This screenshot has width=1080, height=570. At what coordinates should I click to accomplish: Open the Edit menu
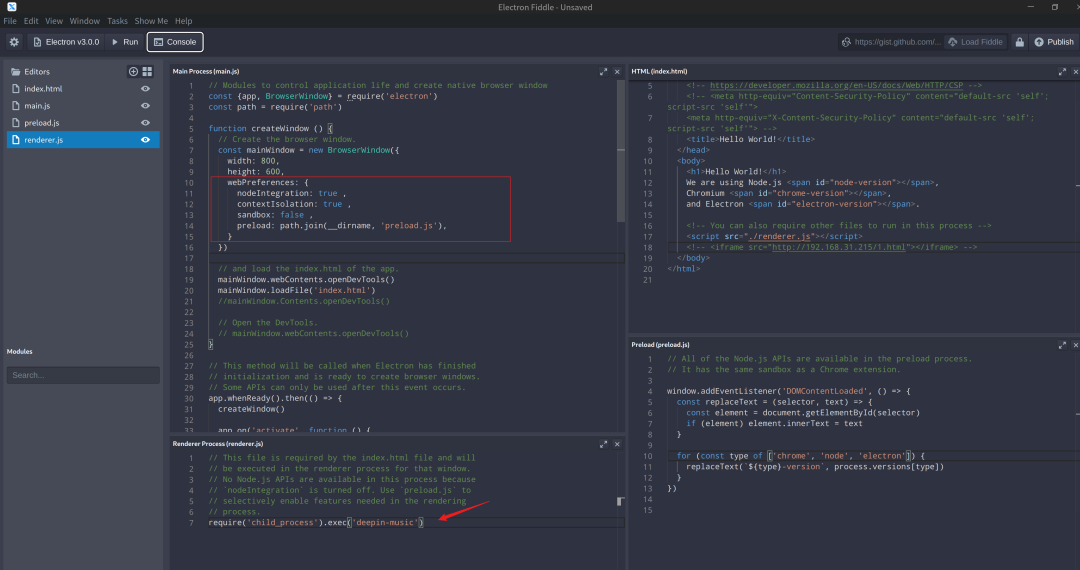coord(31,21)
